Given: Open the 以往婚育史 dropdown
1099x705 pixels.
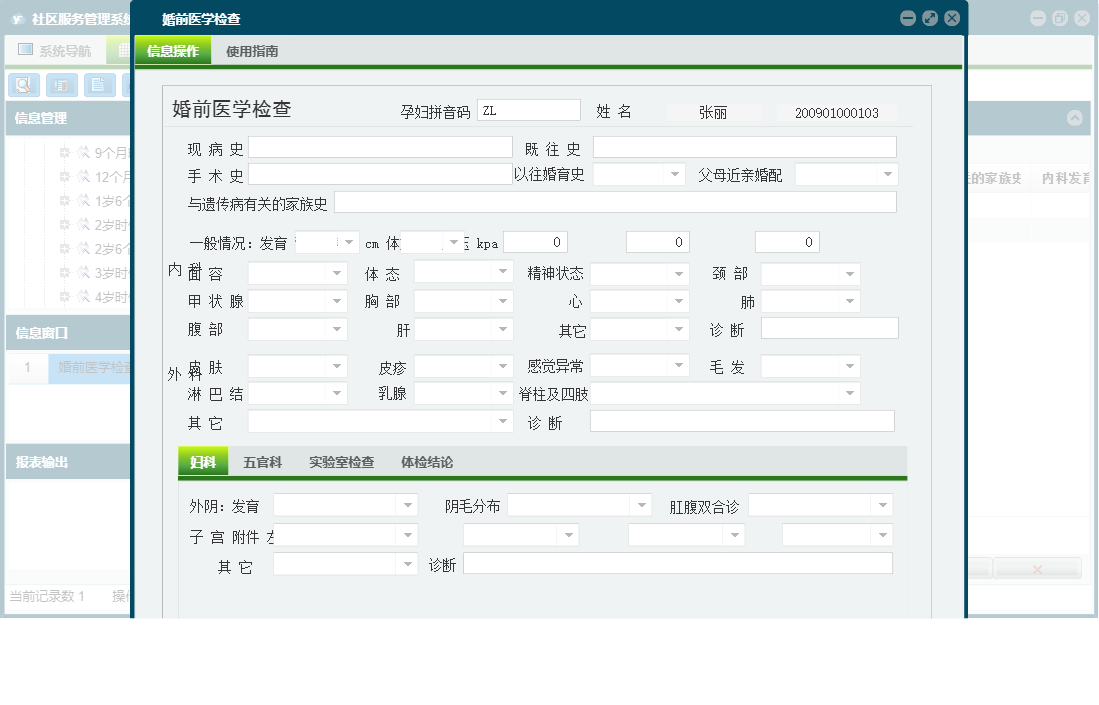Looking at the screenshot, I should point(674,174).
